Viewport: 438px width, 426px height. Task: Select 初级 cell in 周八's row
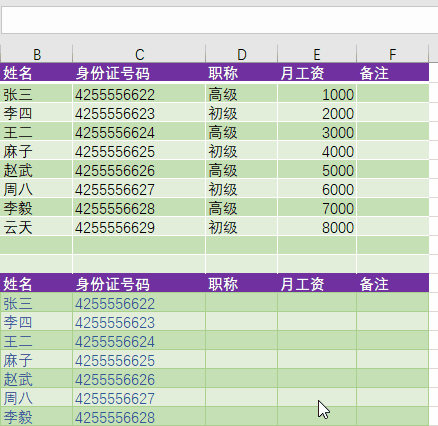[x=242, y=188]
